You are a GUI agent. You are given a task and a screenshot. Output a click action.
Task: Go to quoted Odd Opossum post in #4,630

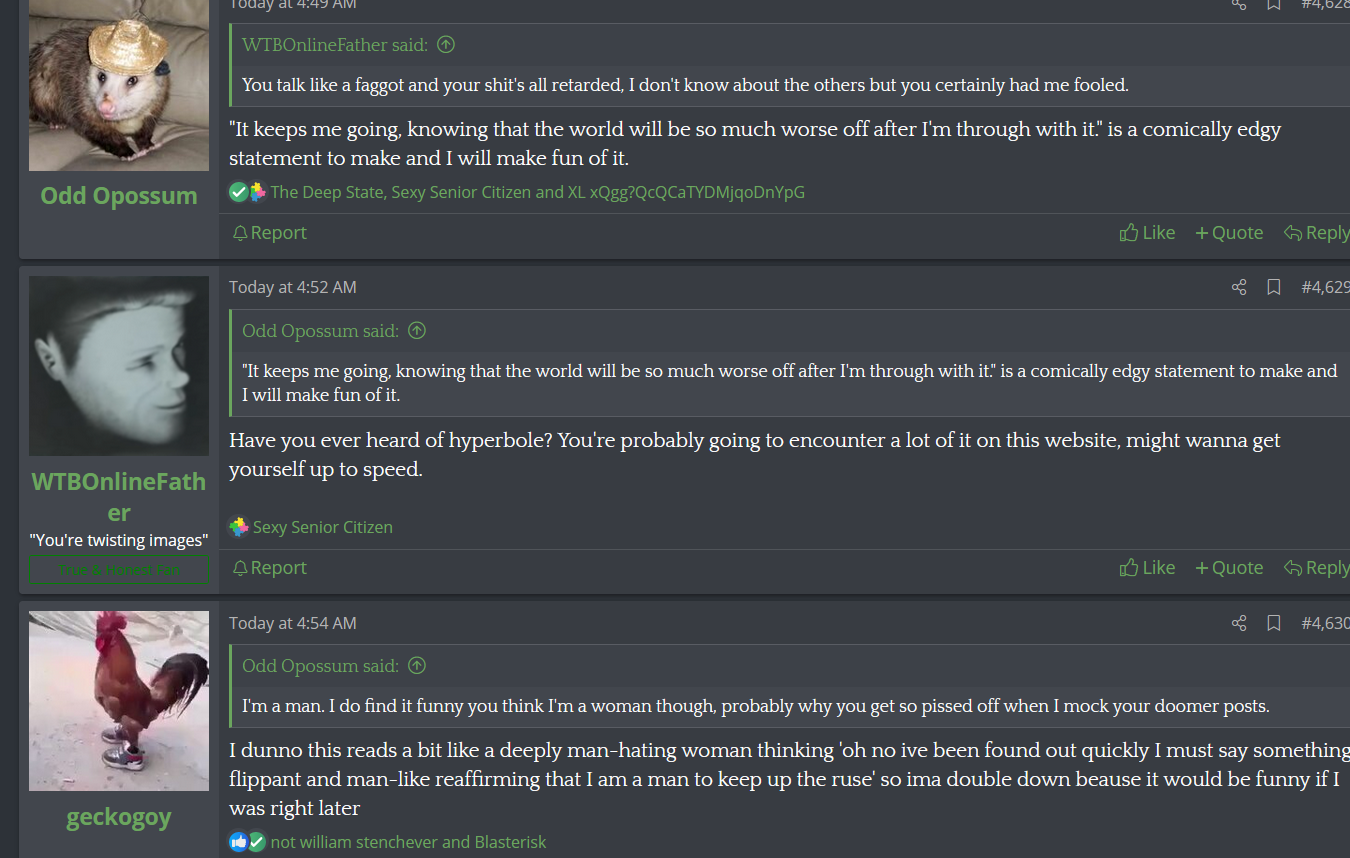coord(418,666)
